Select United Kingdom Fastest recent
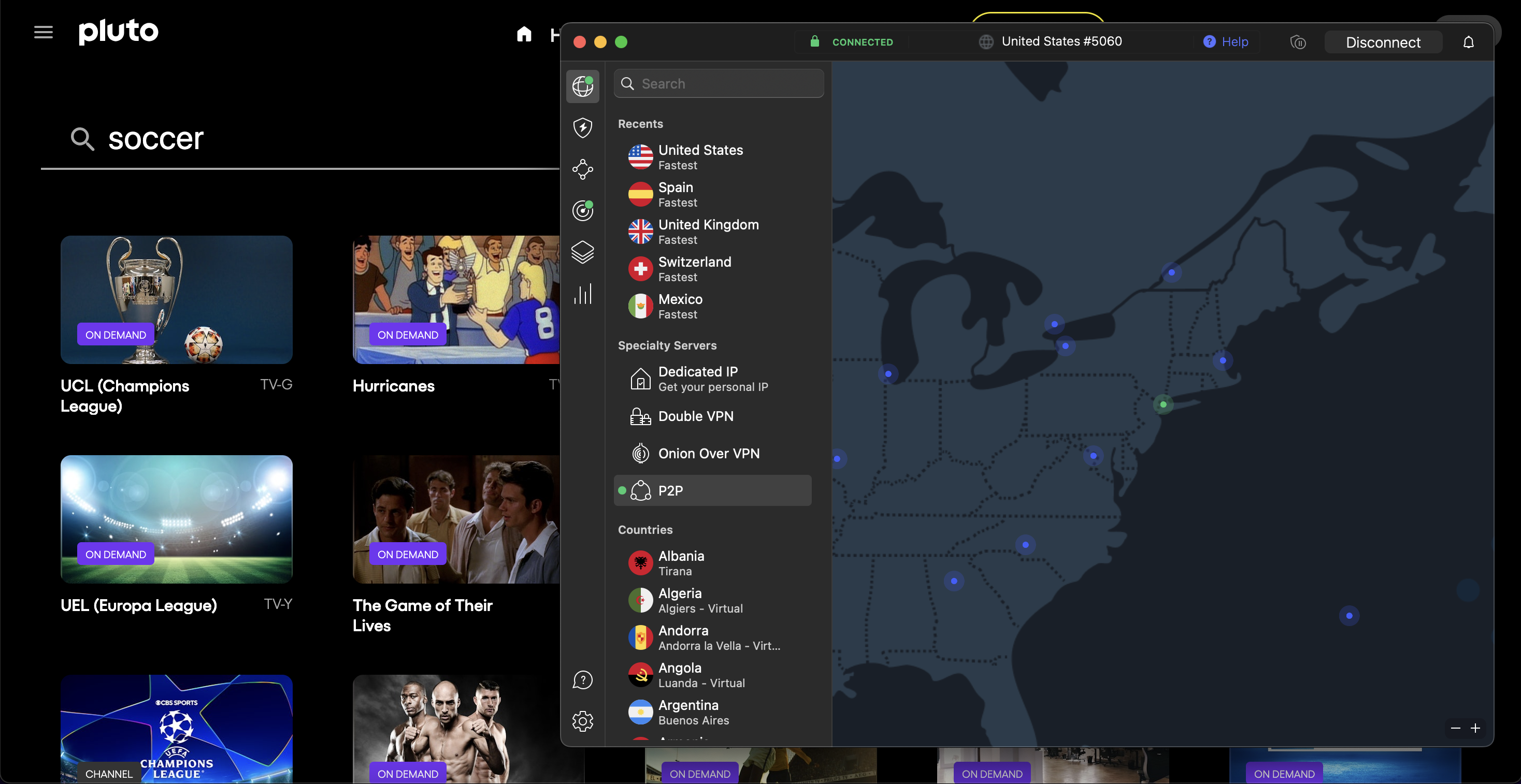1521x784 pixels. tap(713, 231)
